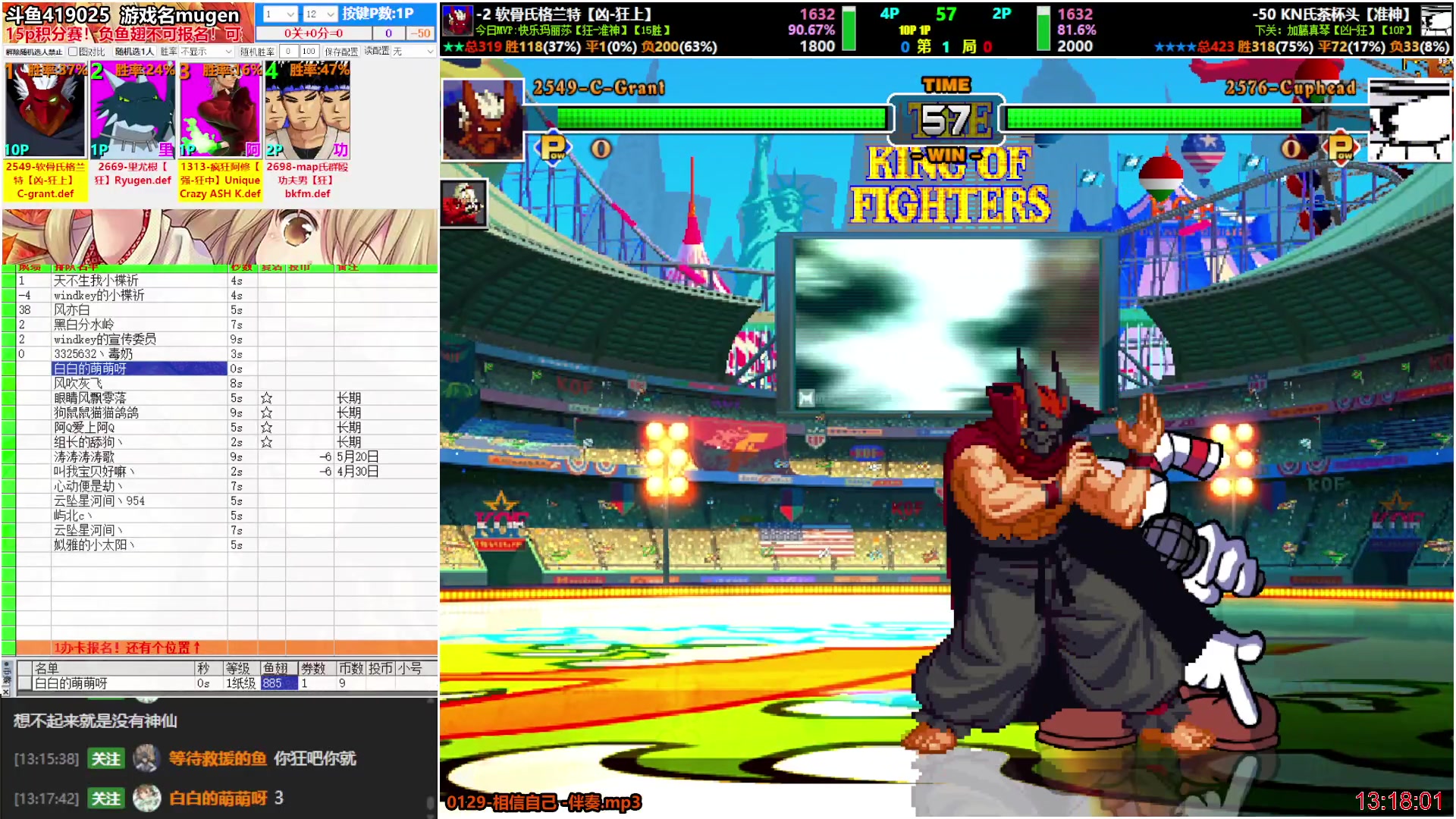1456x819 pixels.
Task: Select the Ryugen wolf character portrait
Action: click(x=133, y=110)
